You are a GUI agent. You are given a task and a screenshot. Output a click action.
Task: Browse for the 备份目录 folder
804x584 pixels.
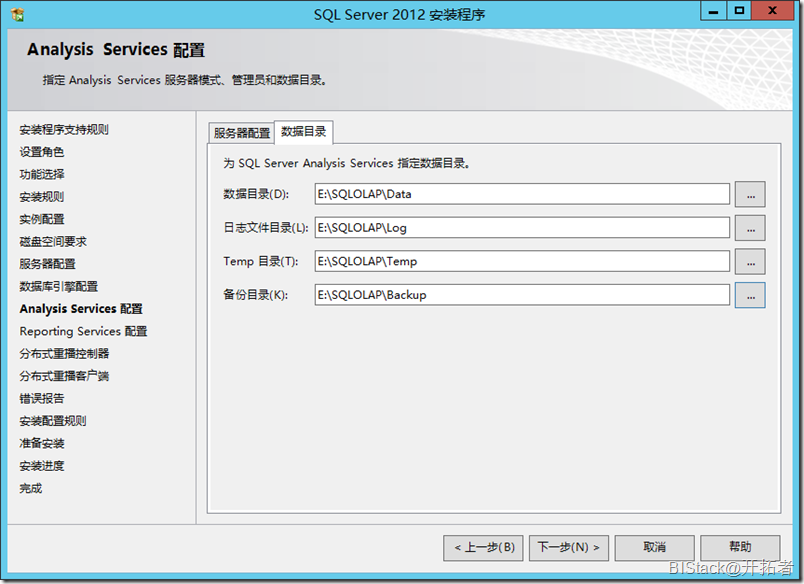pyautogui.click(x=750, y=295)
